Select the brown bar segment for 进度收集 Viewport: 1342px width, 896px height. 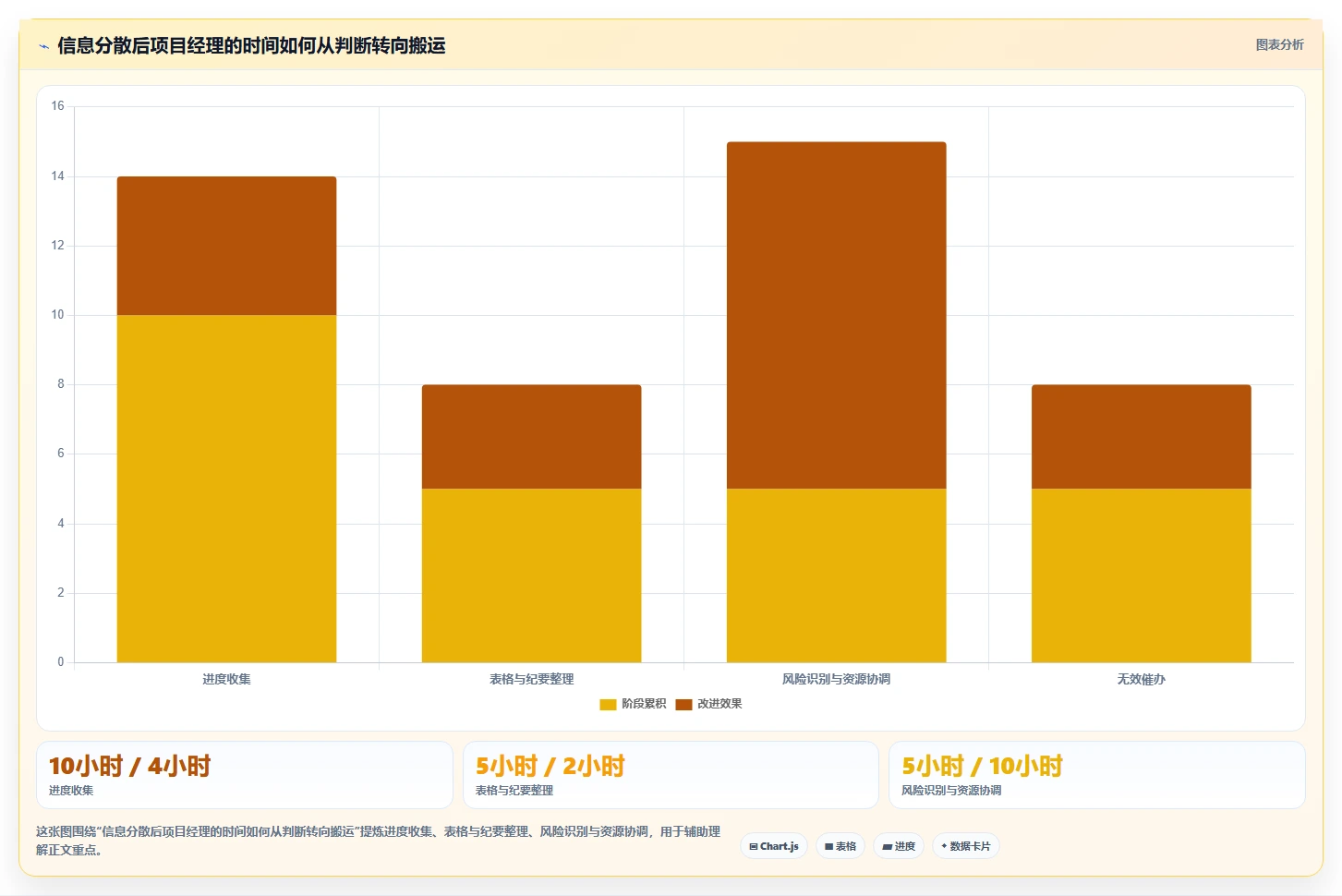coord(226,246)
